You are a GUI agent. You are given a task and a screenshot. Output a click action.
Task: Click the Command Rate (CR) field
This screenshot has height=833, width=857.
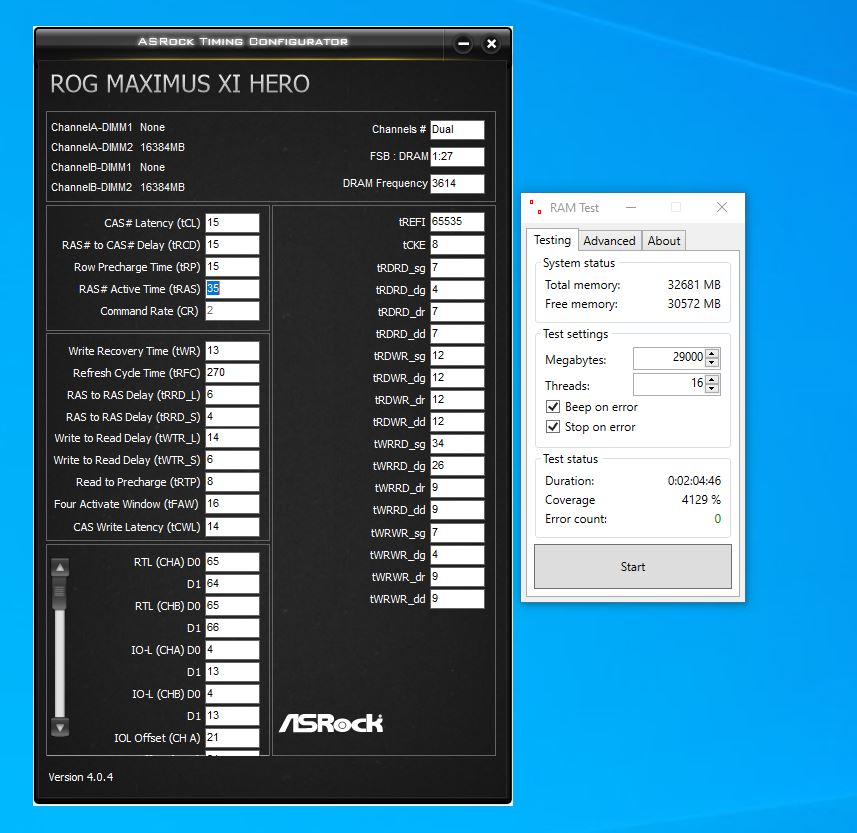coord(232,310)
